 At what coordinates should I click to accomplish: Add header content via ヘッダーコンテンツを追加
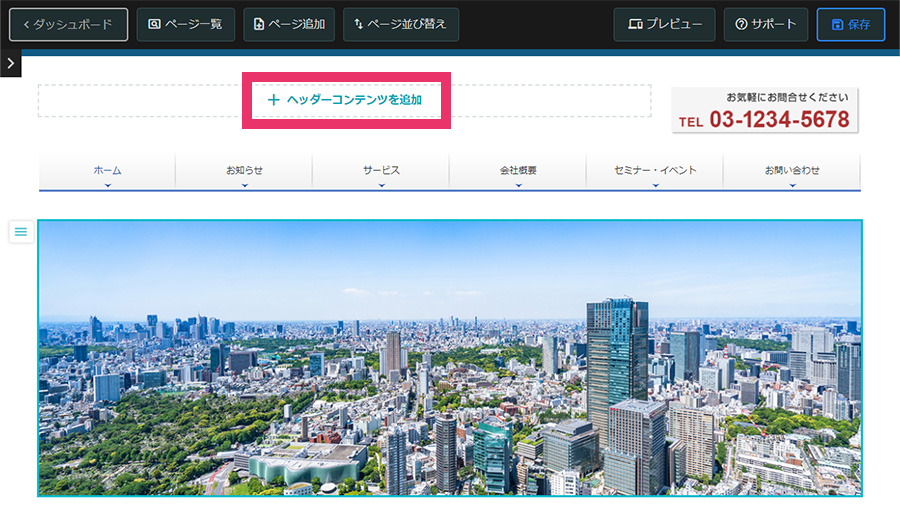(346, 100)
